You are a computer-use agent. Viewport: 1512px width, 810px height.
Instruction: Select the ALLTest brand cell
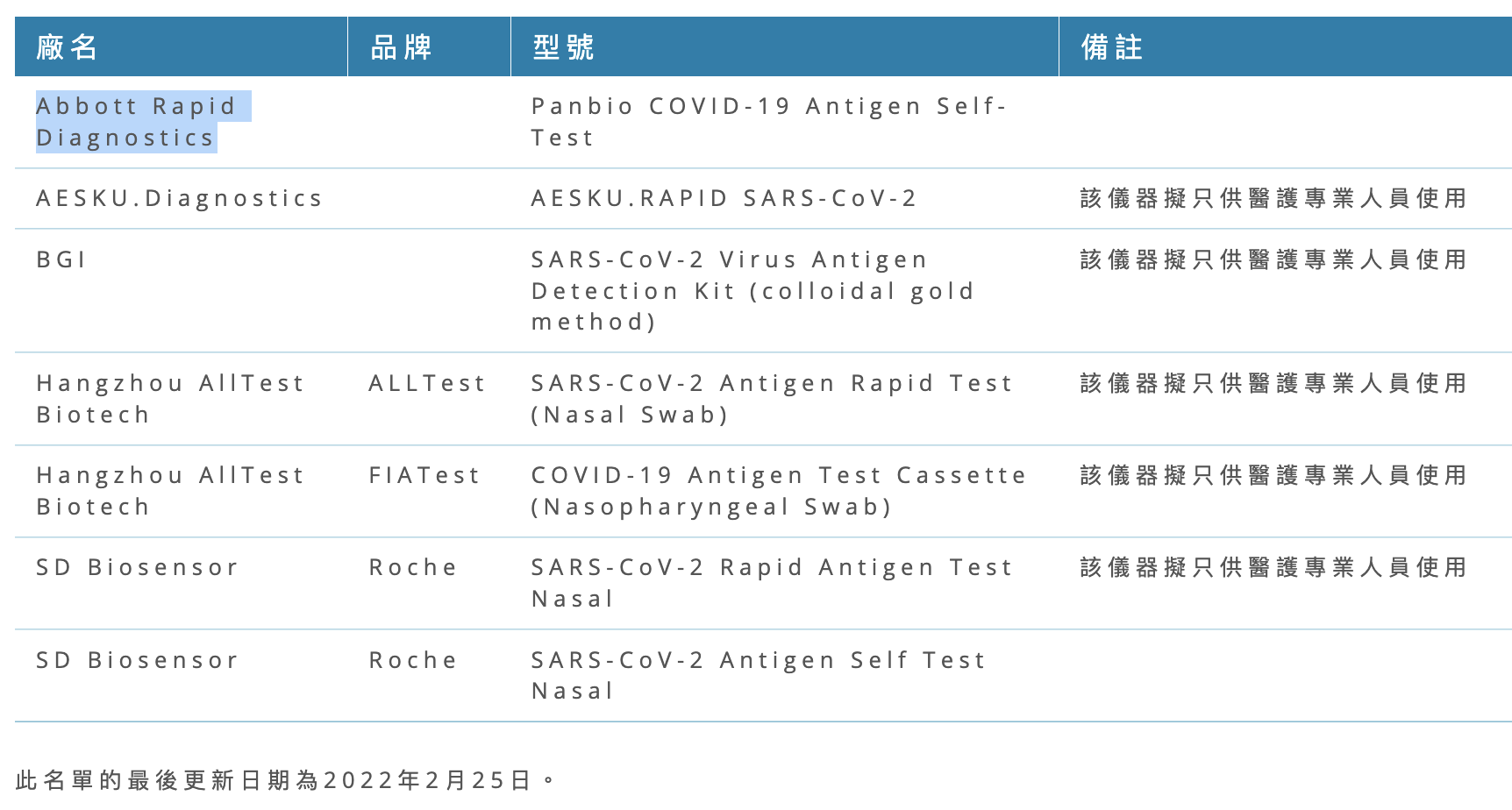pos(426,384)
